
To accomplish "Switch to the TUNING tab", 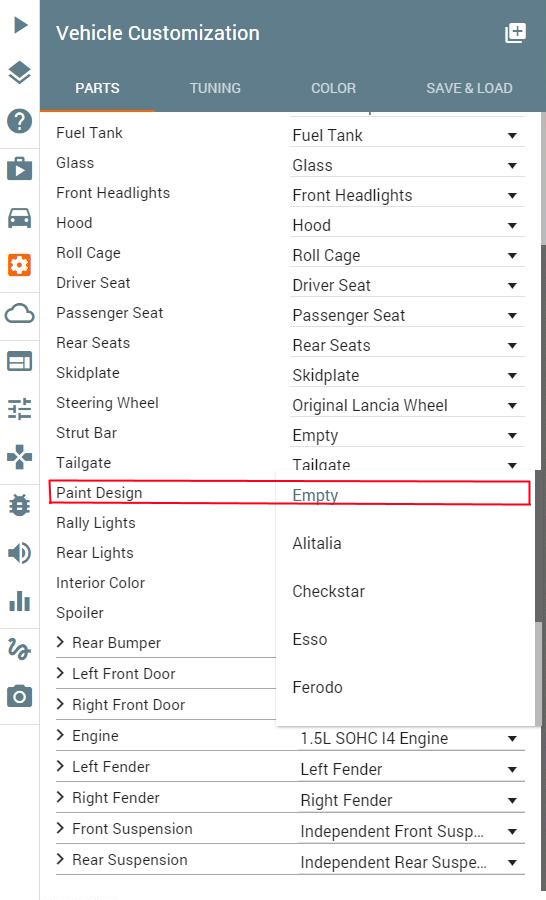I will [215, 88].
